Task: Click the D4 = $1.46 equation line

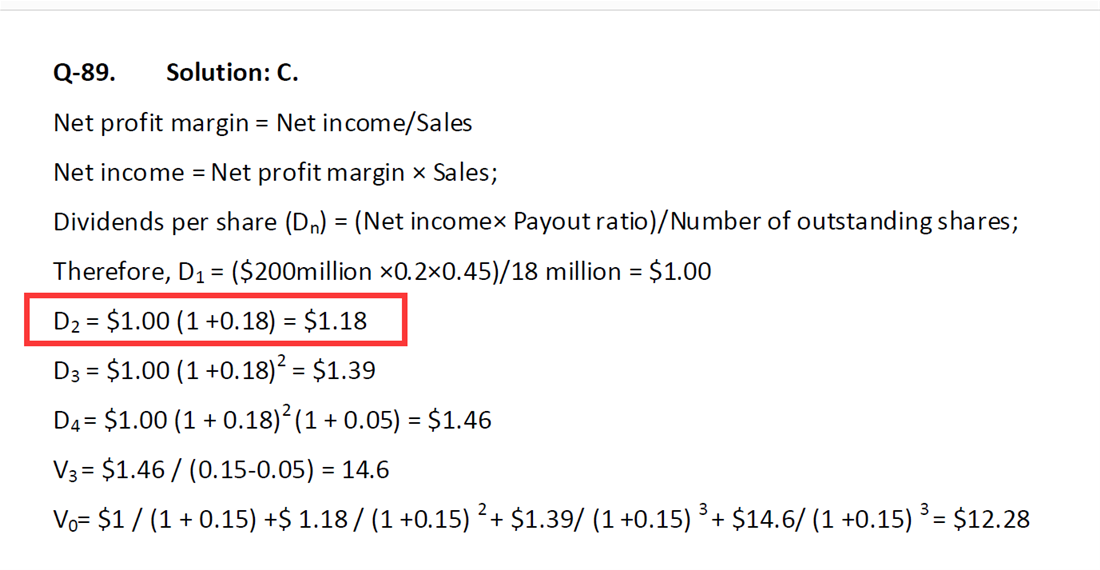Action: click(x=272, y=419)
